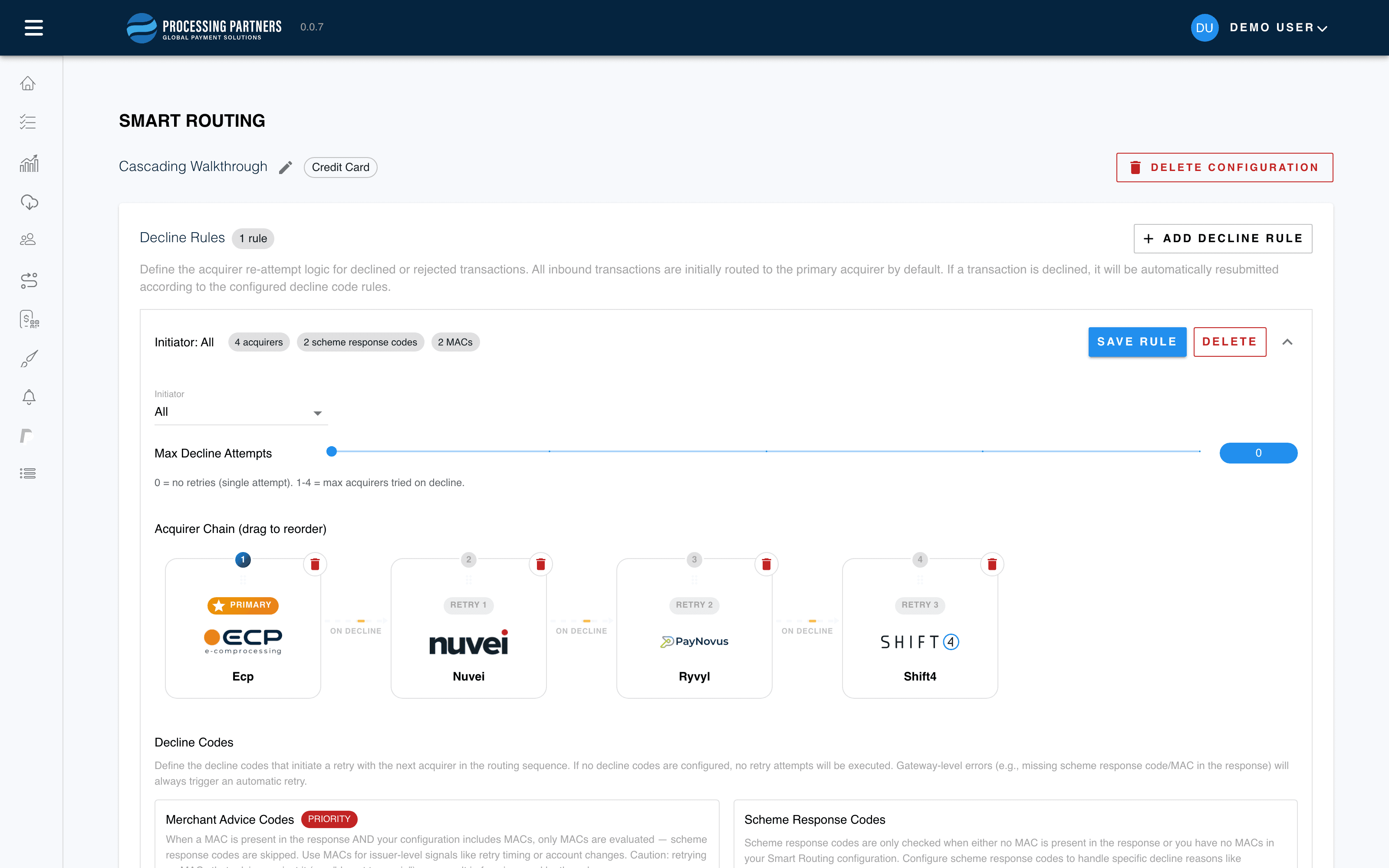Select the Ecp primary acquirer card

pyautogui.click(x=243, y=628)
